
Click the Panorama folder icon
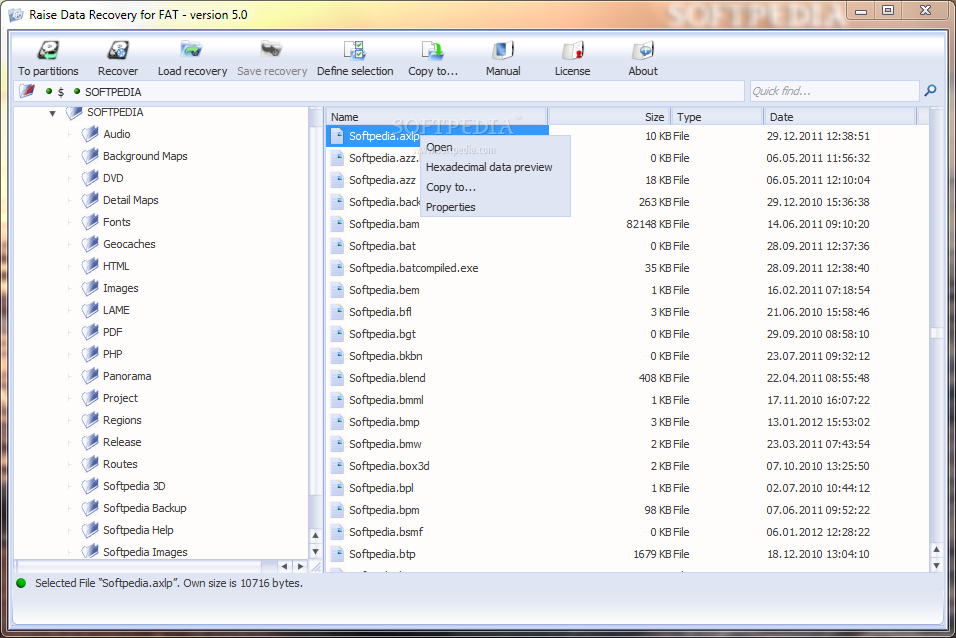click(90, 375)
